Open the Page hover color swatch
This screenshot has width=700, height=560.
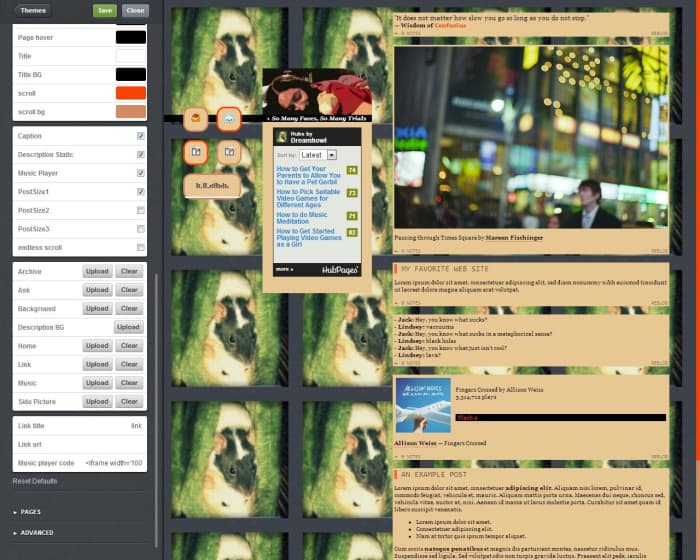coord(131,38)
